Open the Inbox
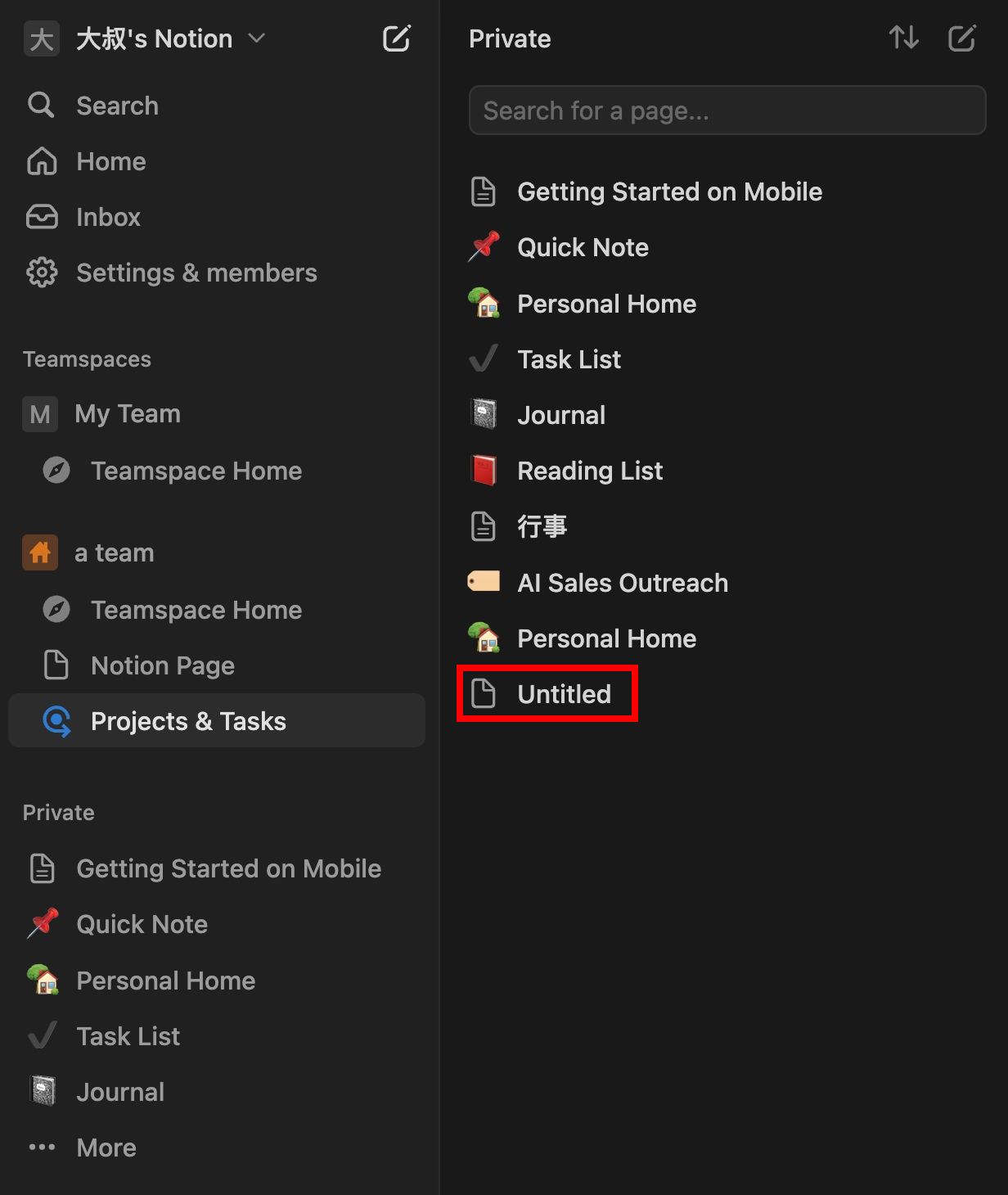The width and height of the screenshot is (1008, 1195). tap(108, 217)
